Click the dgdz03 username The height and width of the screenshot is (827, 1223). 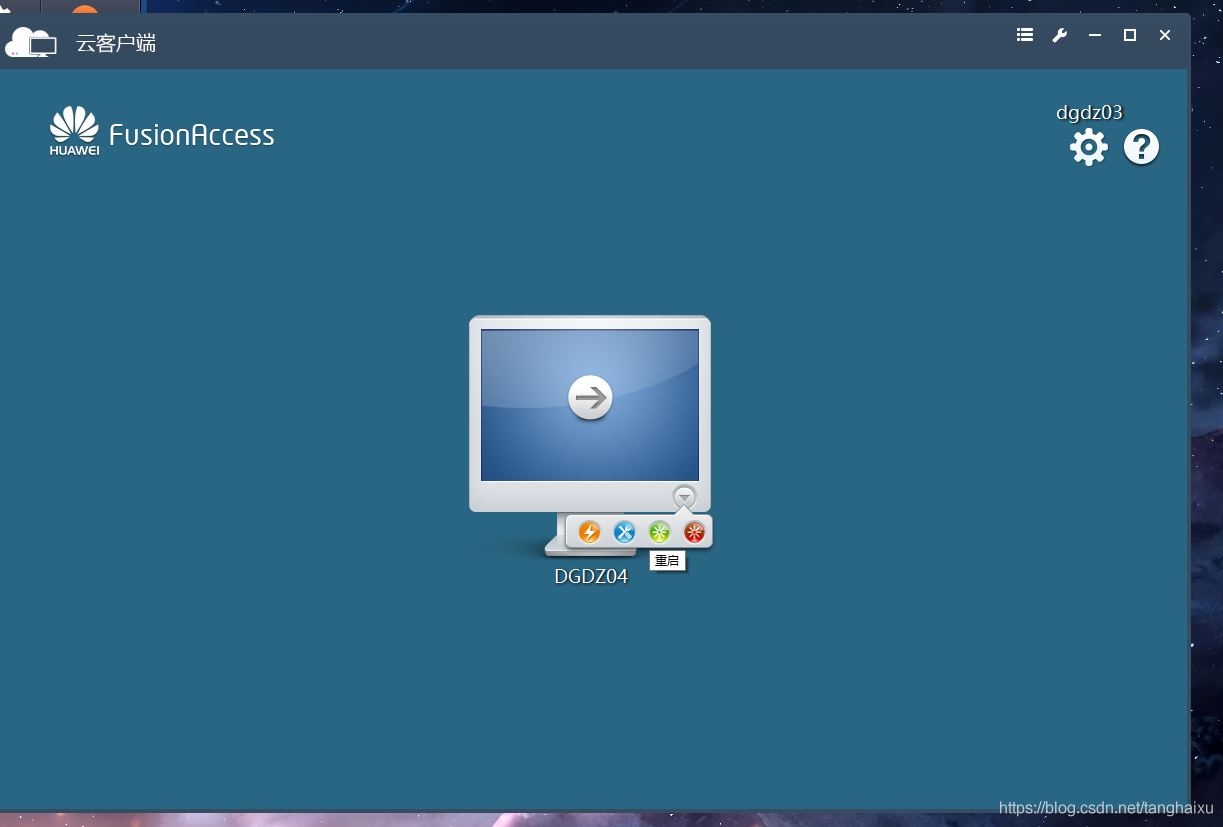(x=1090, y=113)
